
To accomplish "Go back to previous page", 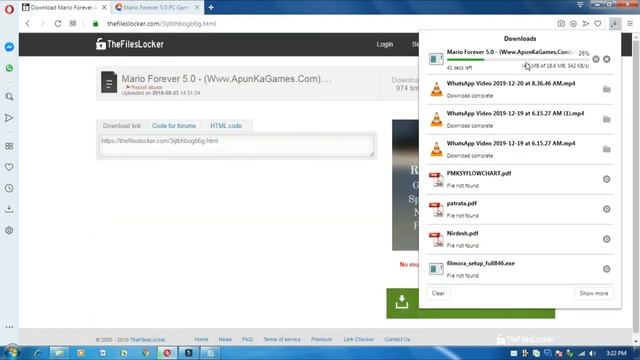I will point(28,24).
